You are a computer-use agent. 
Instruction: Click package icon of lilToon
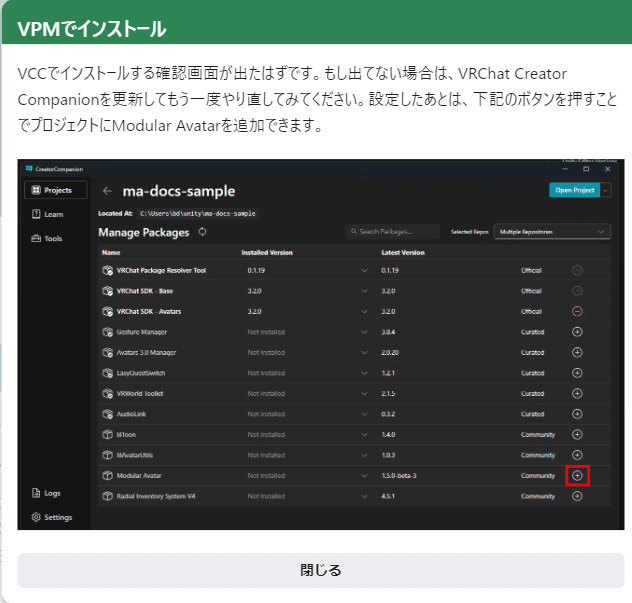click(x=107, y=435)
